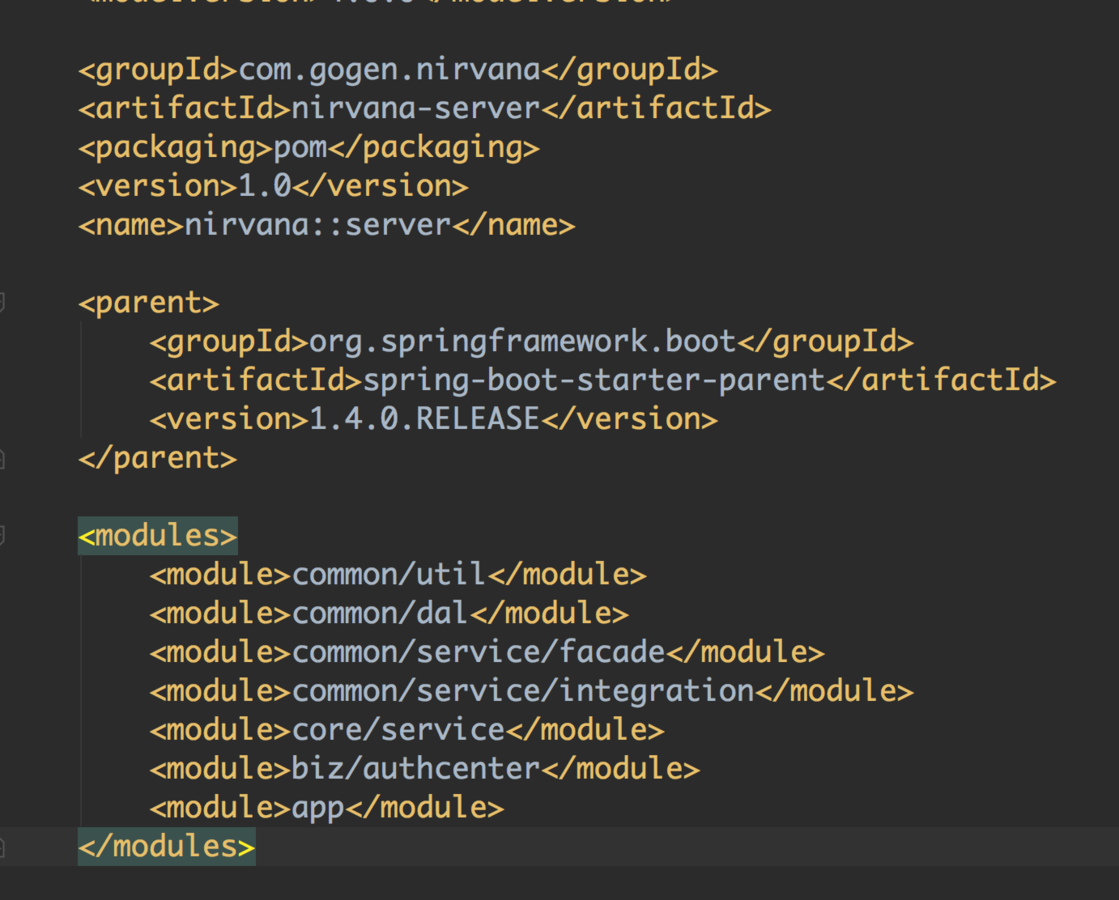Click the 1.4.0.RELEASE version line
Screen dimensions: 1119x900
434,419
